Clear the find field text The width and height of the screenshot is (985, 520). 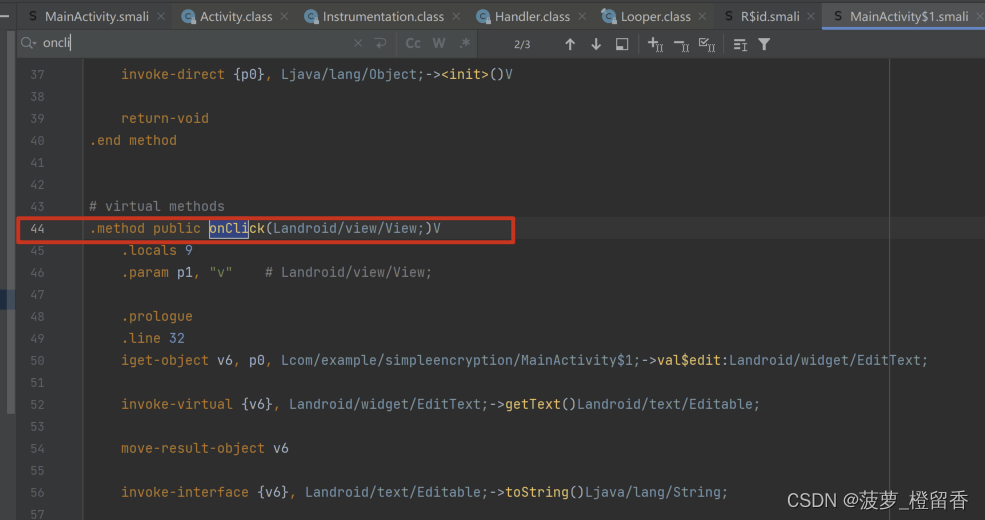357,43
